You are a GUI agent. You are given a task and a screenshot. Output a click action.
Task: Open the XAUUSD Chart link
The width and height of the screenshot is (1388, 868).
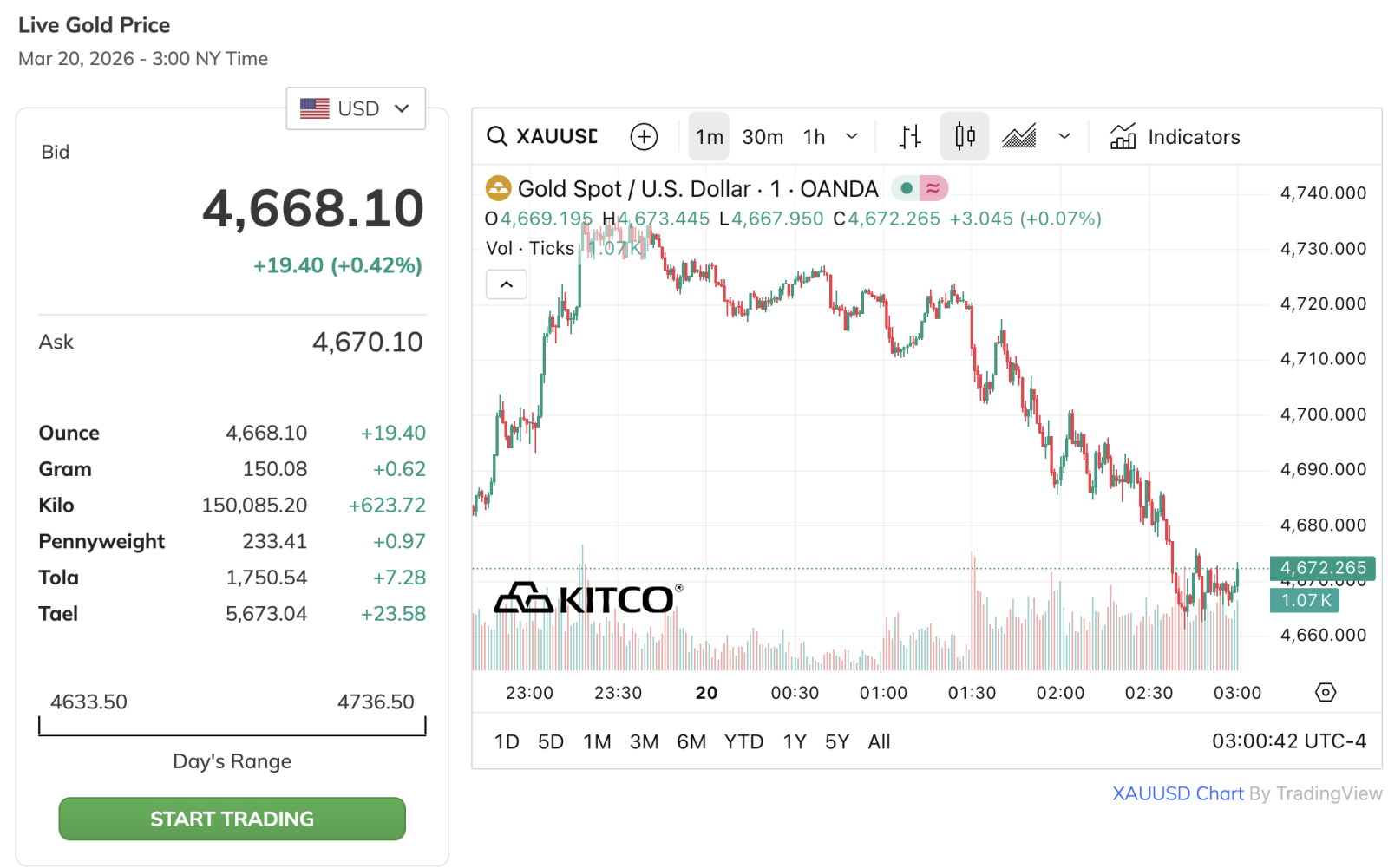(x=1177, y=793)
